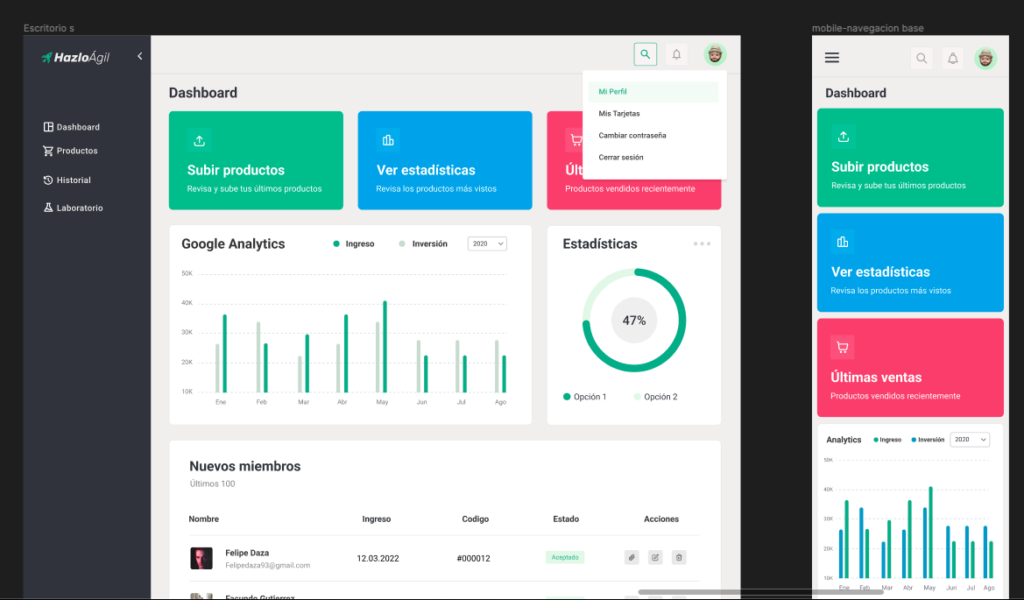Click attachment icon in Felipe Daza row

pos(631,557)
